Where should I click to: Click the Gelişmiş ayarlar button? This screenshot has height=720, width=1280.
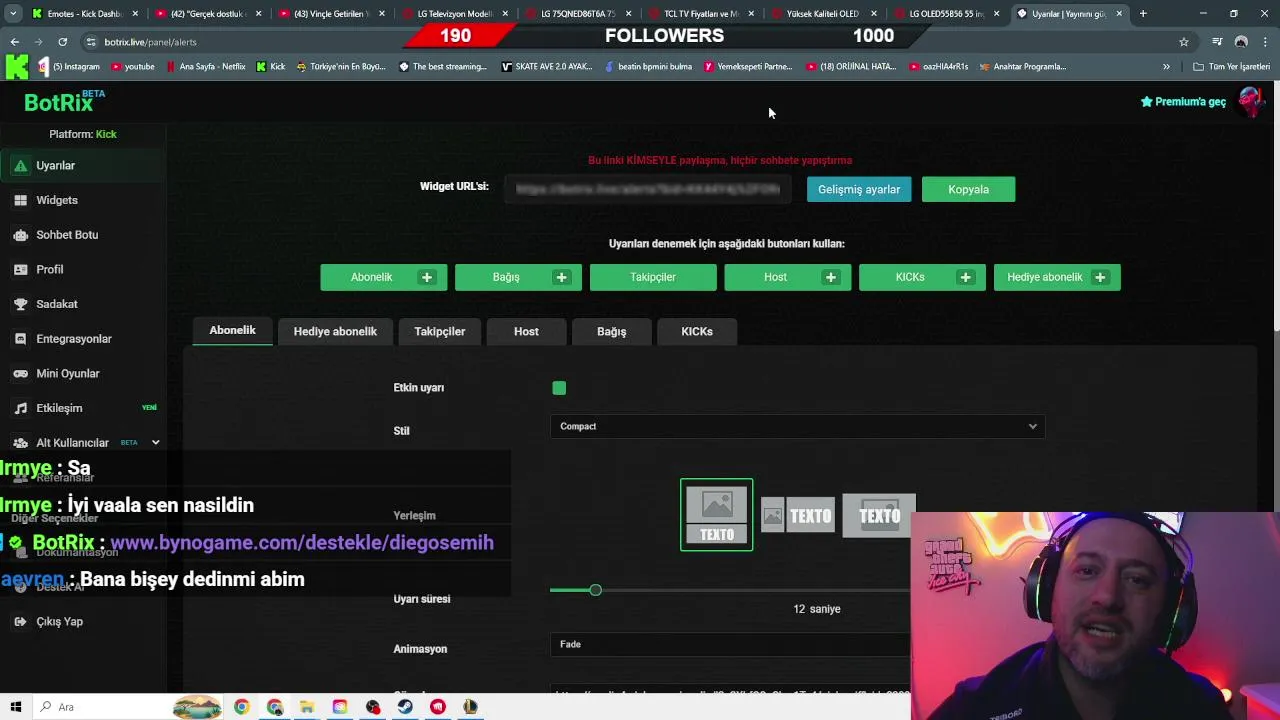point(859,189)
